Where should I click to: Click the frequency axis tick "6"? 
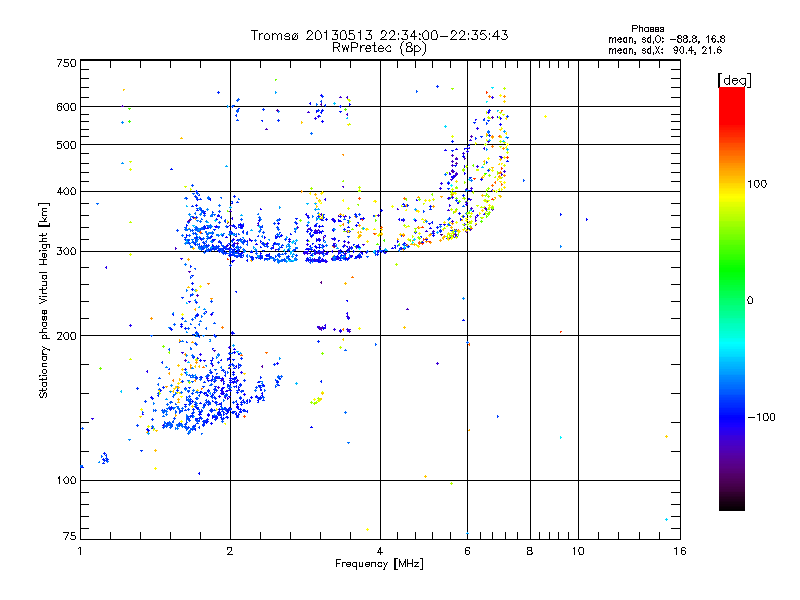467,551
